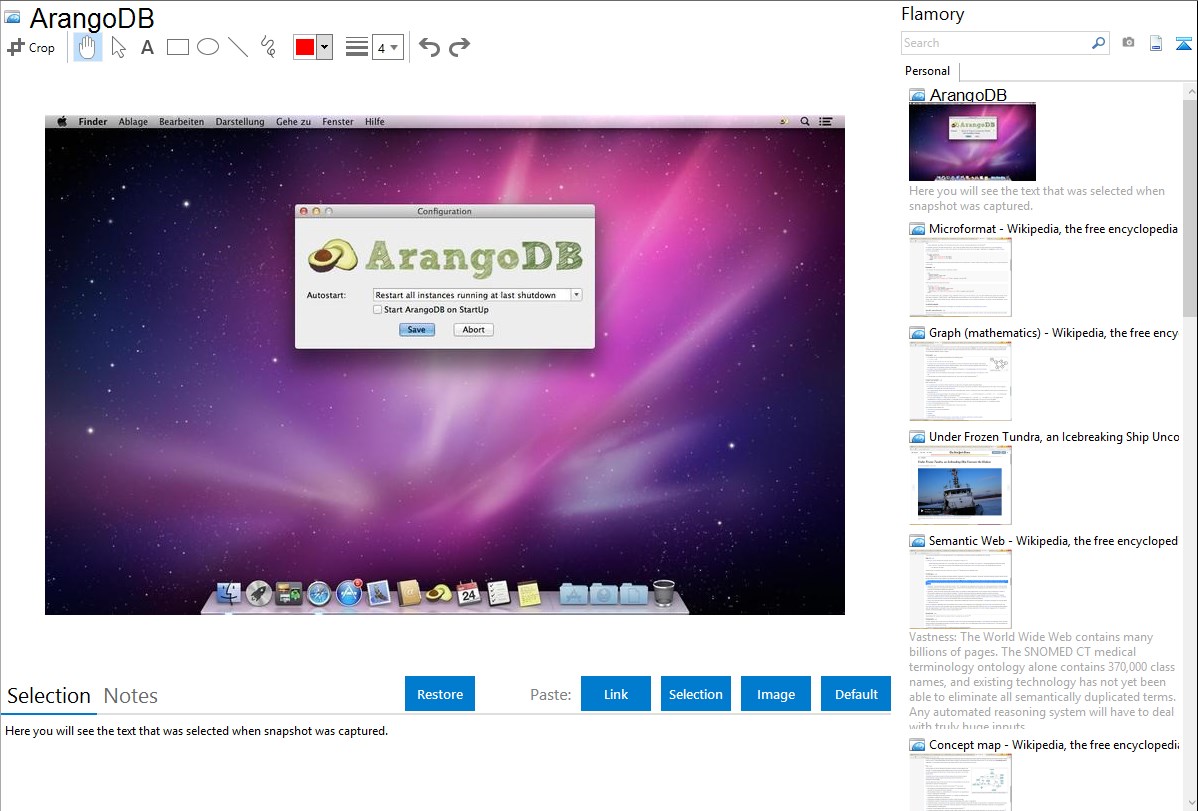Select the rectangle drawing tool
Screen dimensions: 1198x811
pos(177,47)
